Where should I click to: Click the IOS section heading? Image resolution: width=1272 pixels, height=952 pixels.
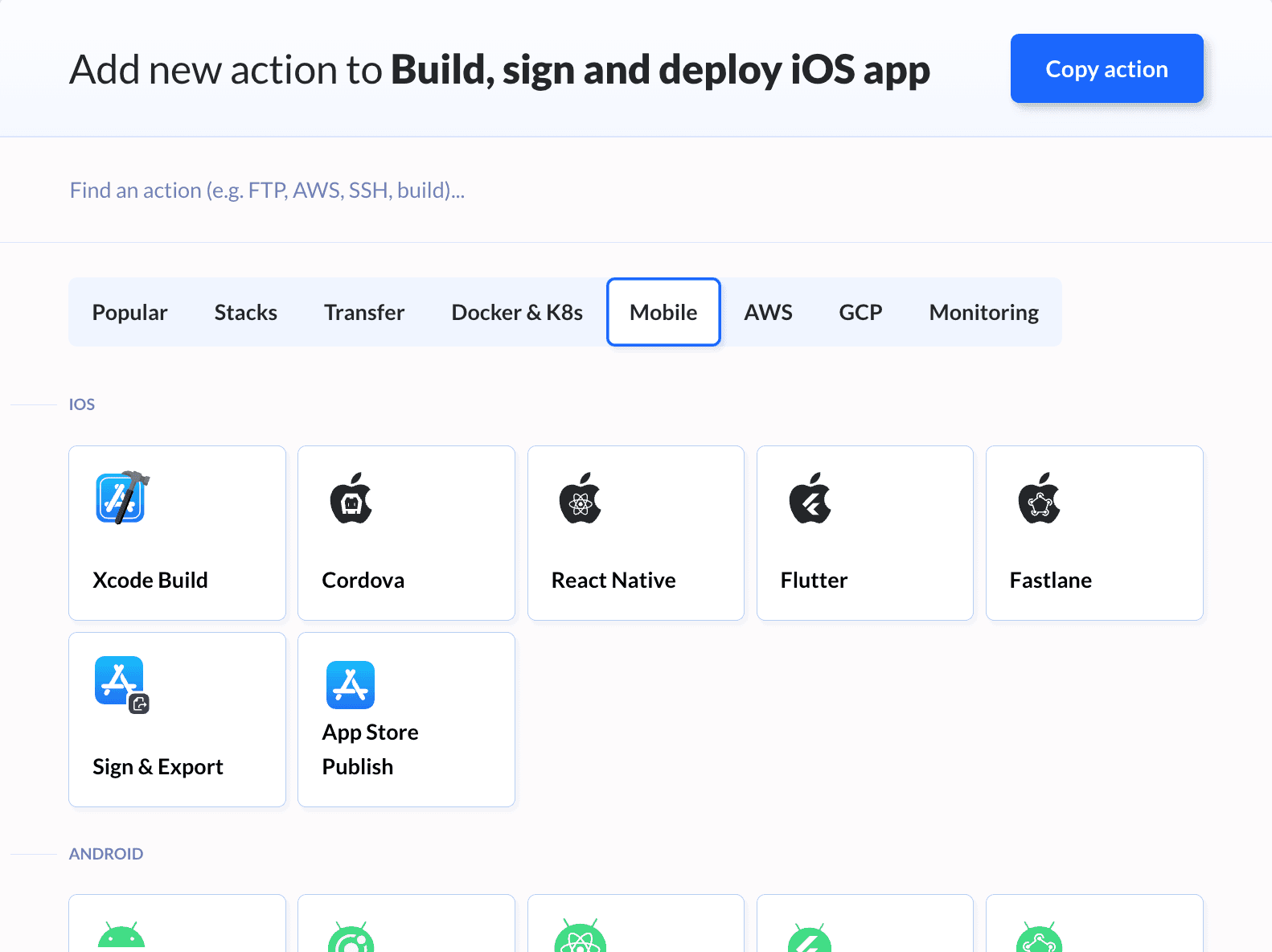click(82, 404)
